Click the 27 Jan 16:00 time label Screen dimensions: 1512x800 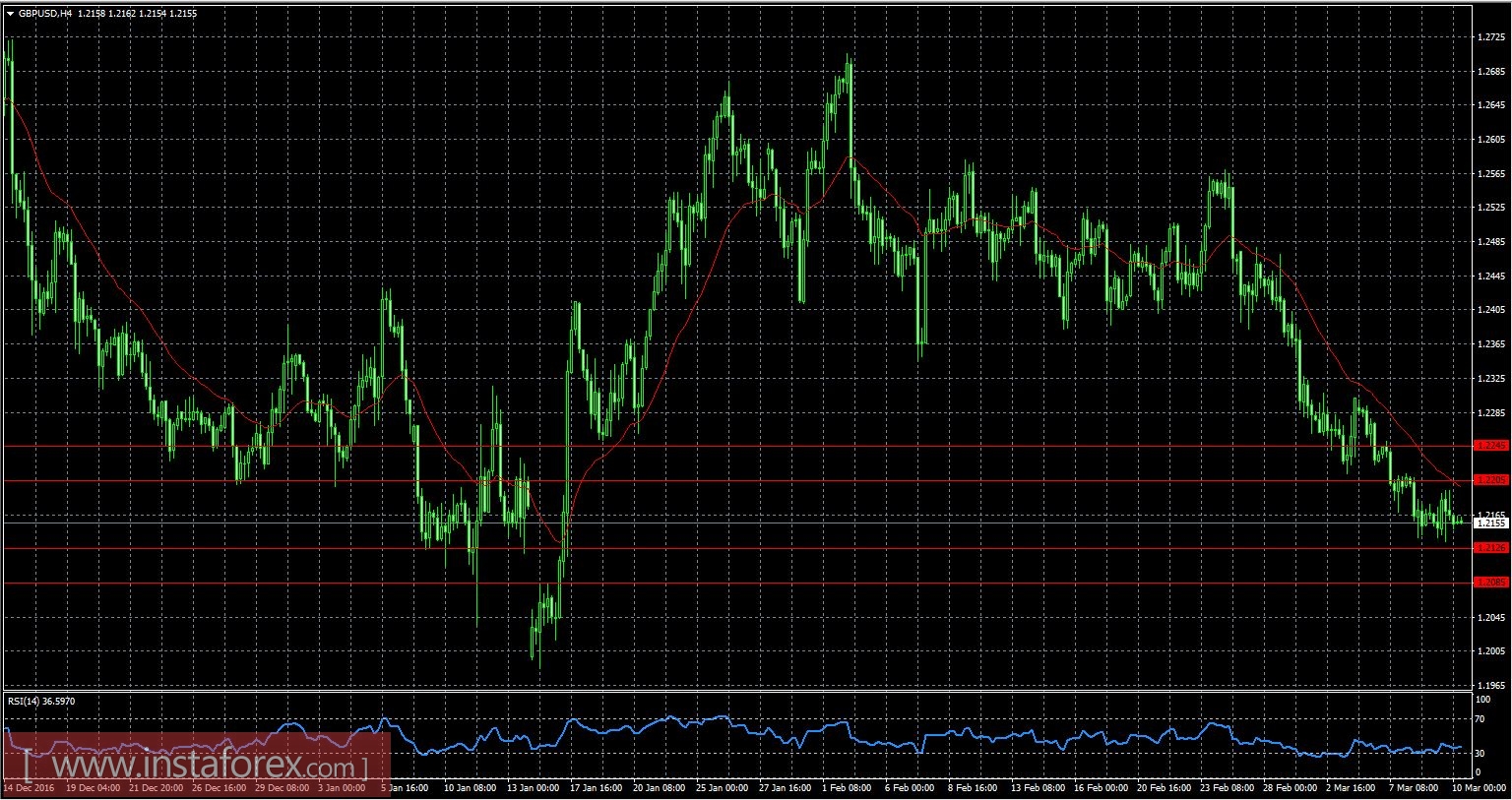click(x=785, y=788)
